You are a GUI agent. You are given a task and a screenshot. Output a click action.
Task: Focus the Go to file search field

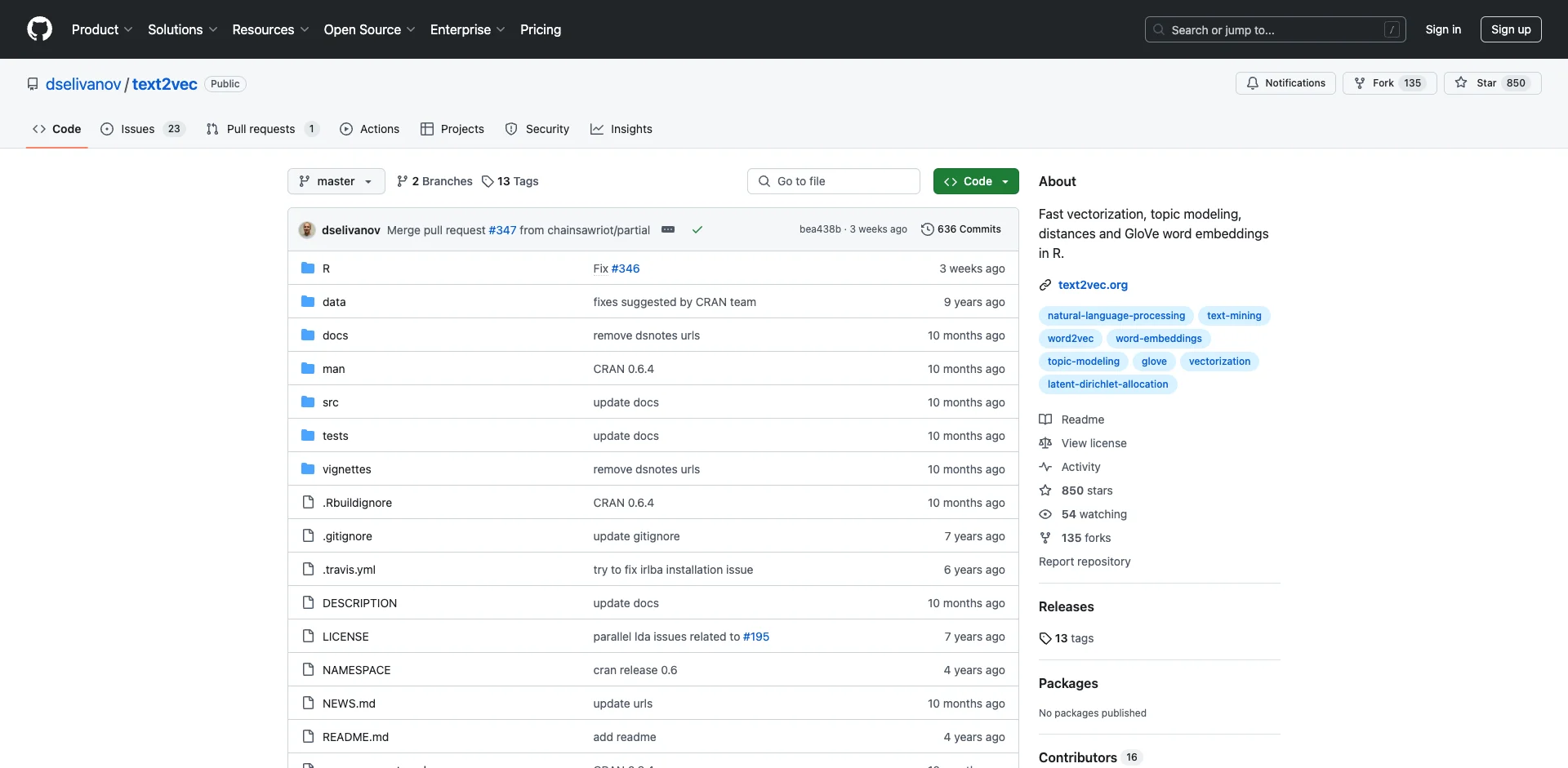coord(834,181)
